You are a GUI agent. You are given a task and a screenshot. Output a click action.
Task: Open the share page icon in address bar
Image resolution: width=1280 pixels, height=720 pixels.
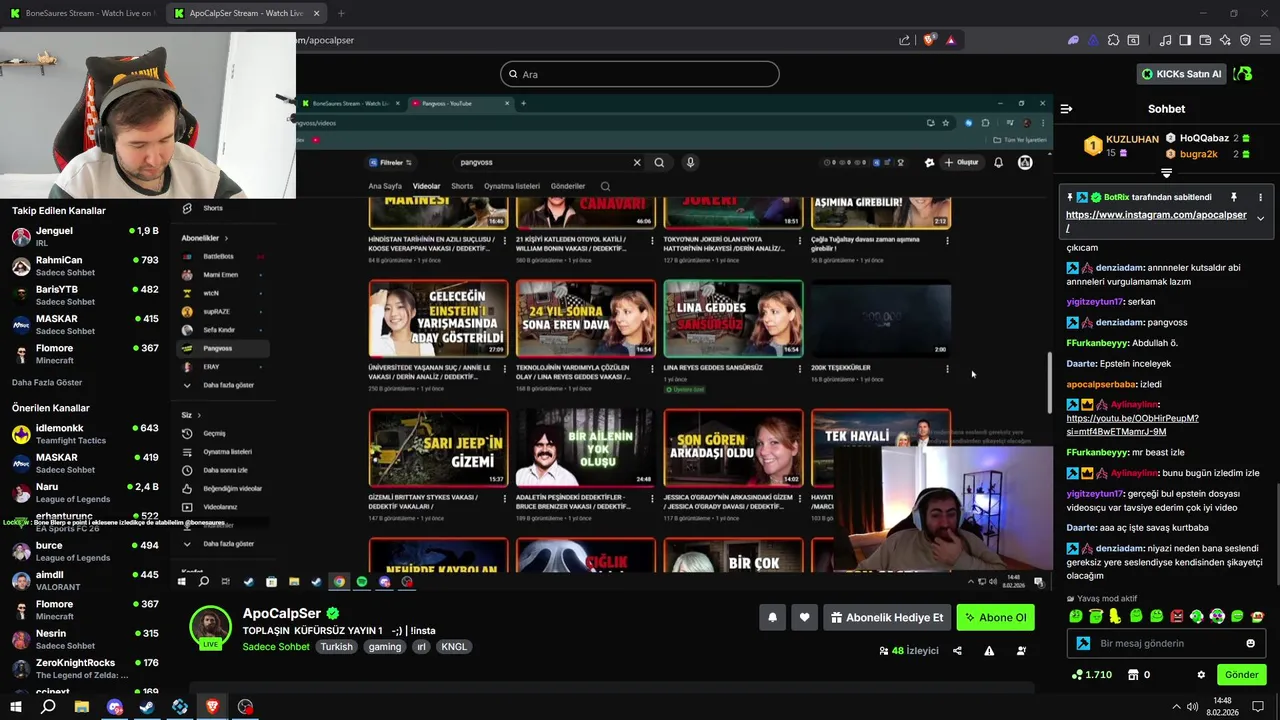(905, 40)
